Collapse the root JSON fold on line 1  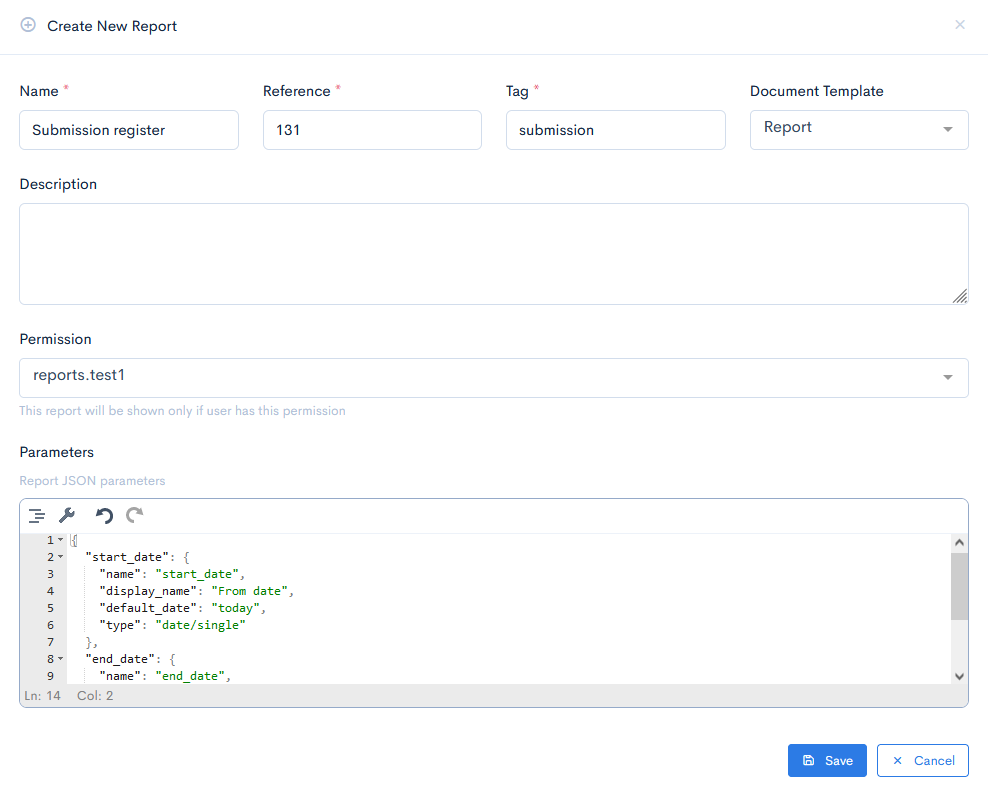click(59, 539)
